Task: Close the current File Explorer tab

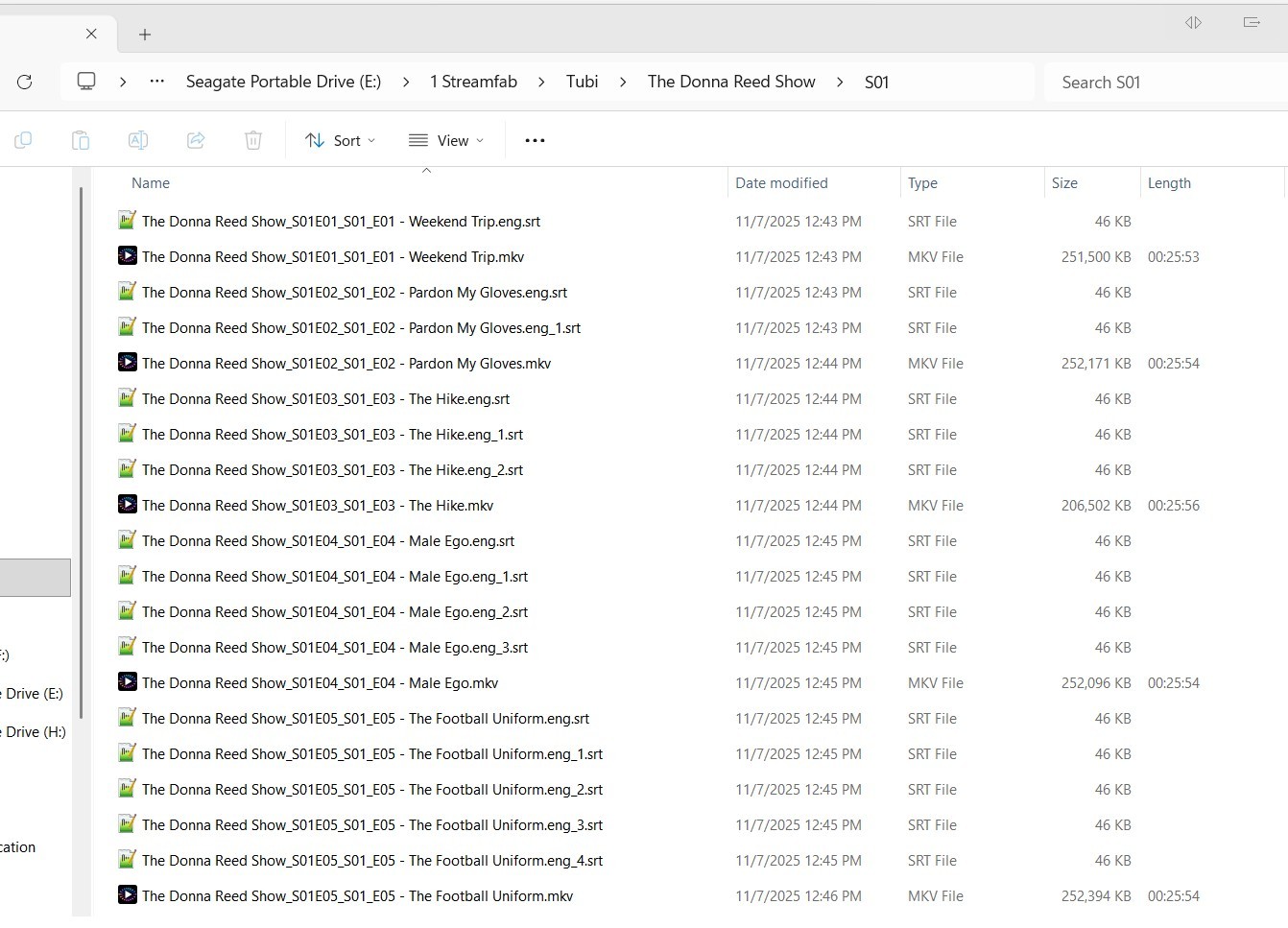Action: click(x=91, y=34)
